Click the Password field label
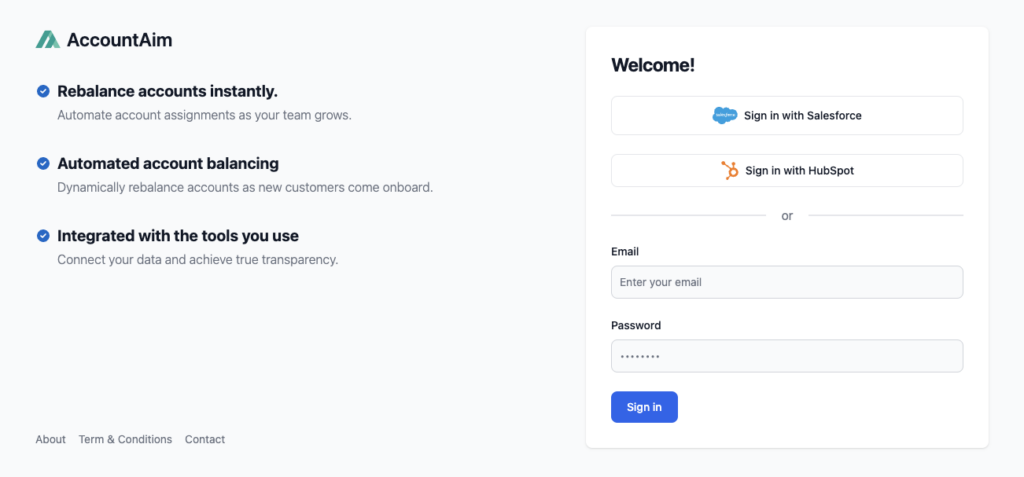Image resolution: width=1024 pixels, height=477 pixels. [x=636, y=325]
